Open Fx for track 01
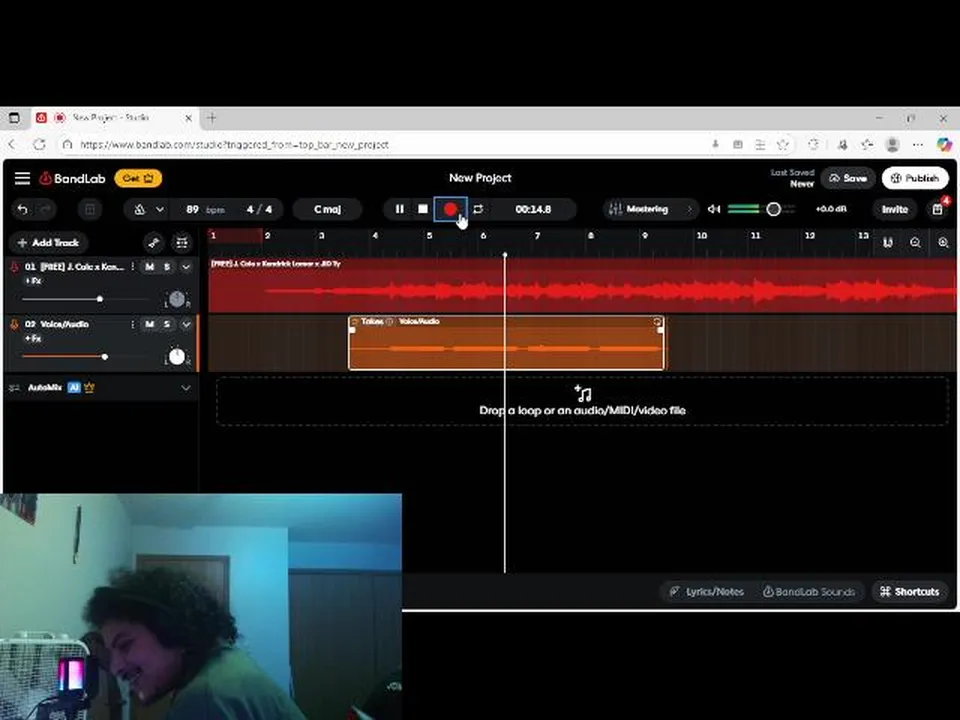960x720 pixels. [34, 281]
